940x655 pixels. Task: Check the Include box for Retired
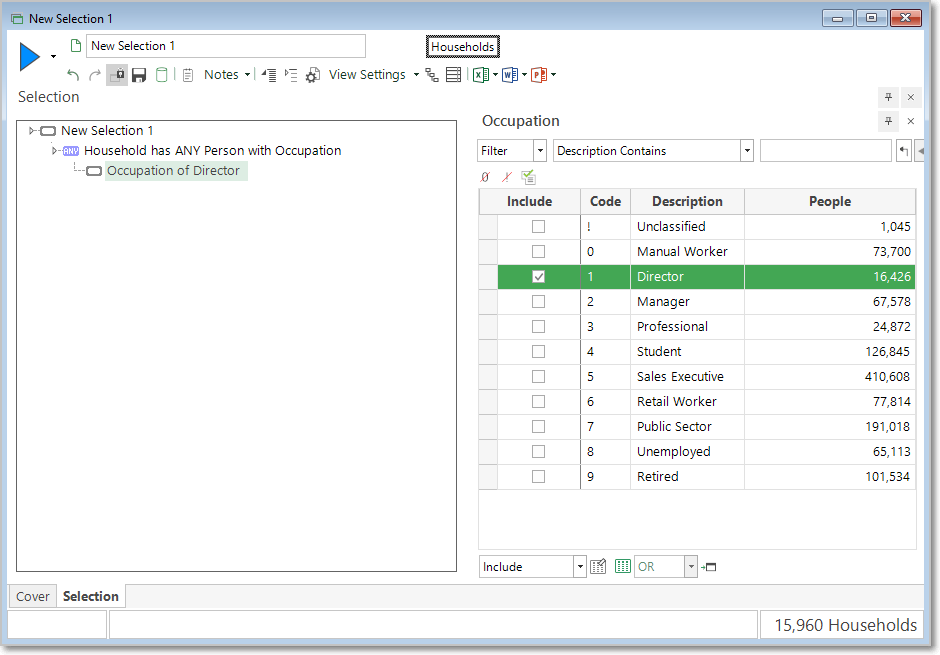coord(538,476)
